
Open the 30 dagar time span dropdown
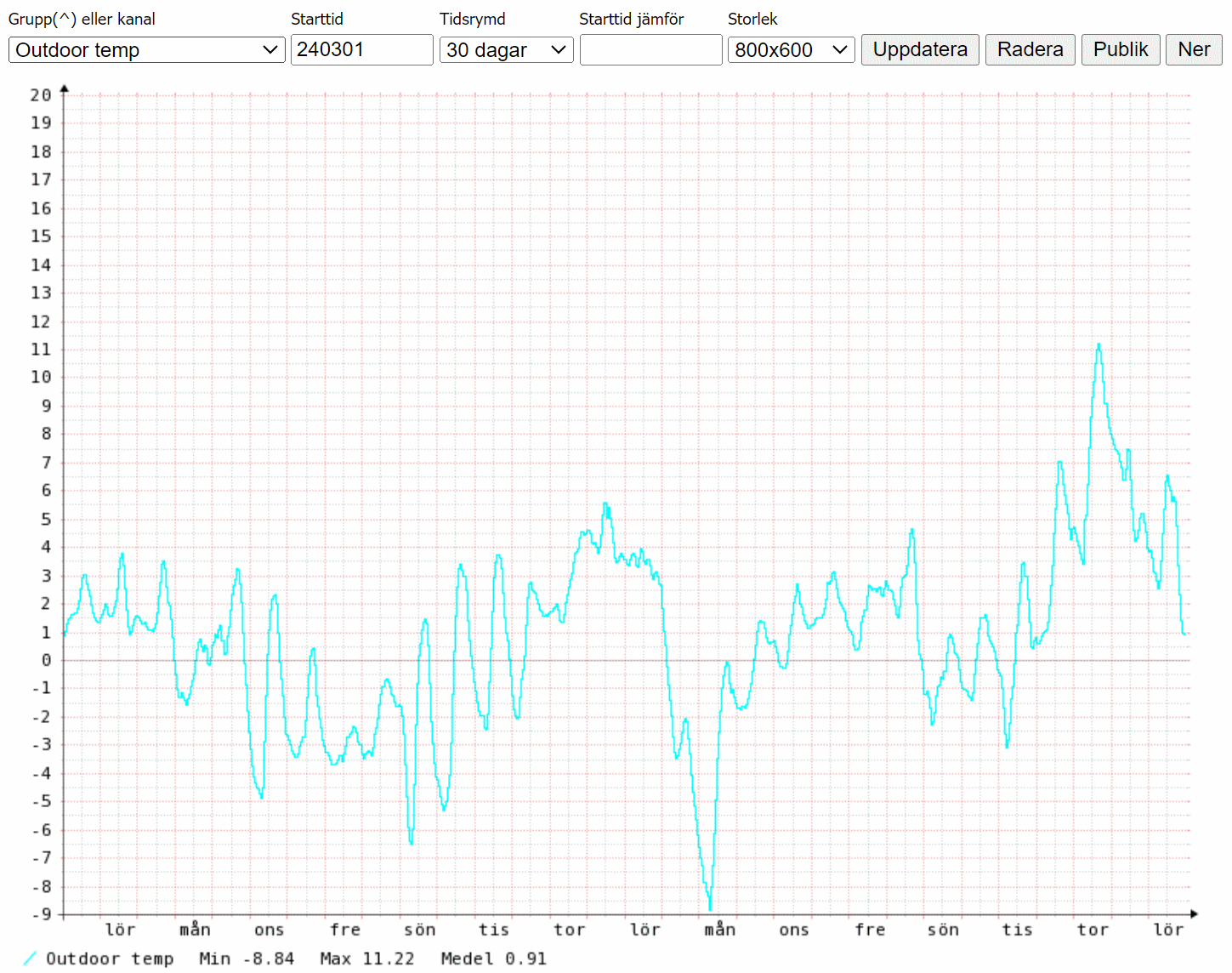[x=506, y=50]
